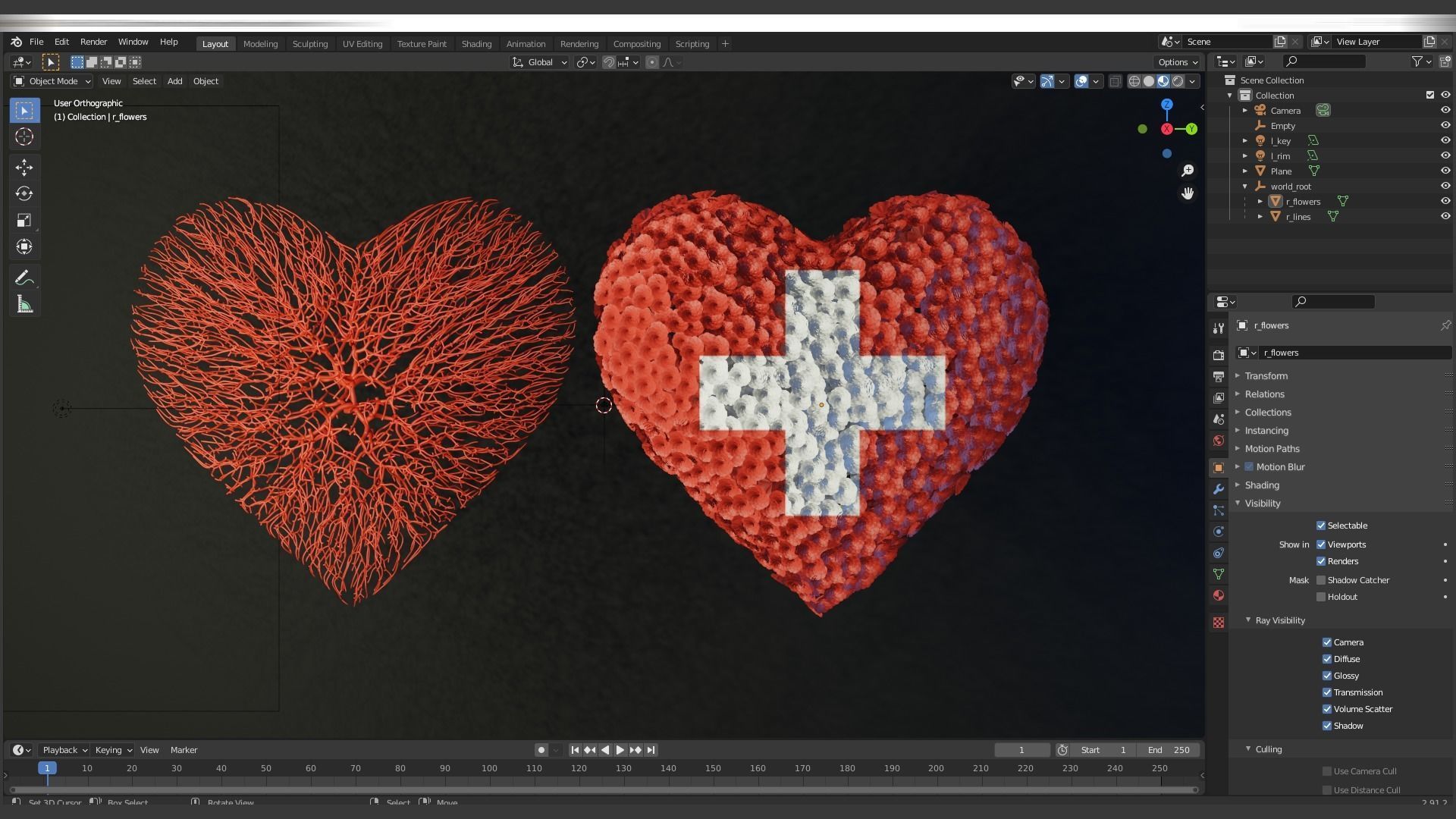
Task: Play the animation forward
Action: [620, 750]
